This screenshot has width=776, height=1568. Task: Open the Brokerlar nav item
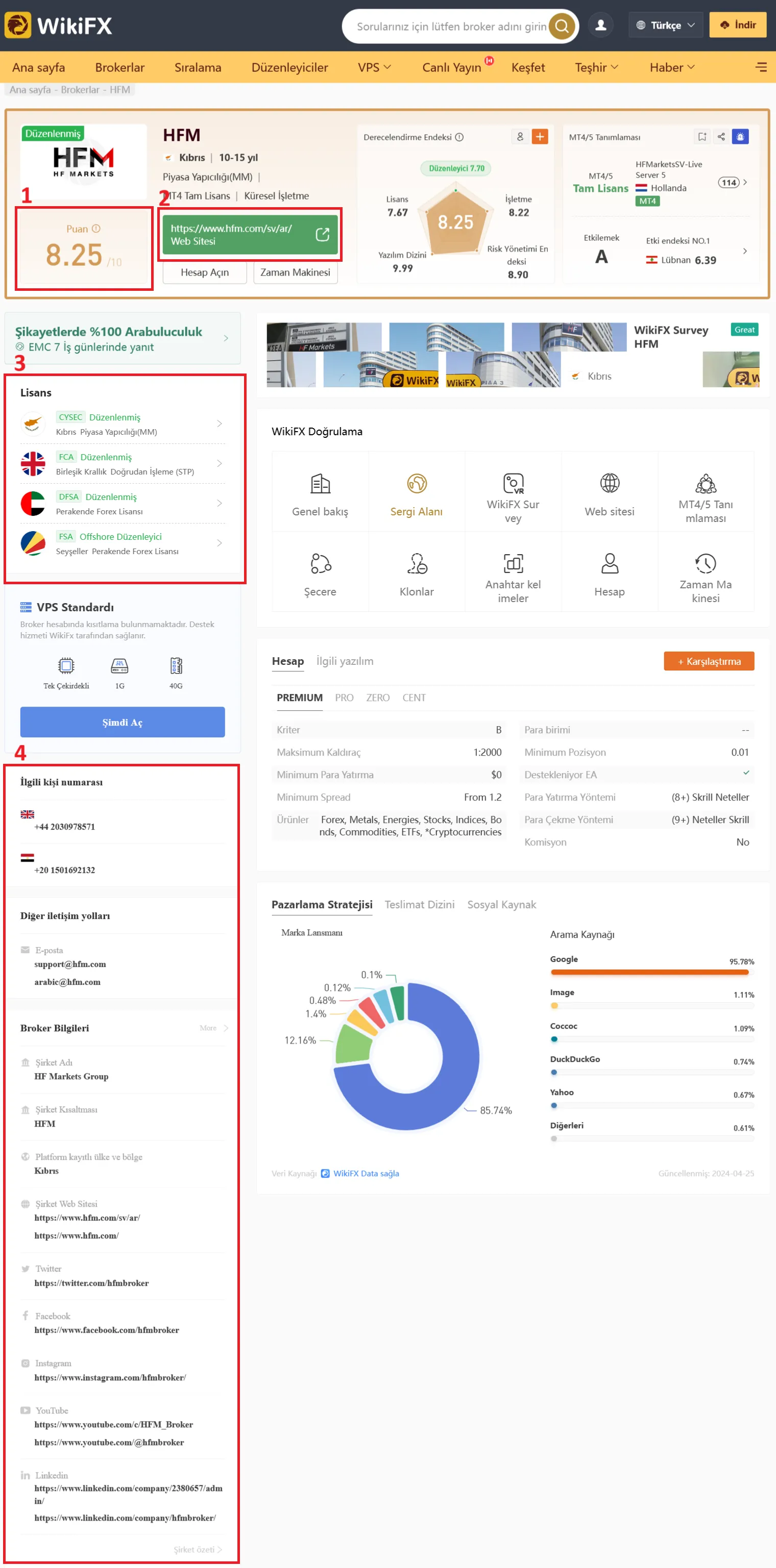click(x=120, y=67)
